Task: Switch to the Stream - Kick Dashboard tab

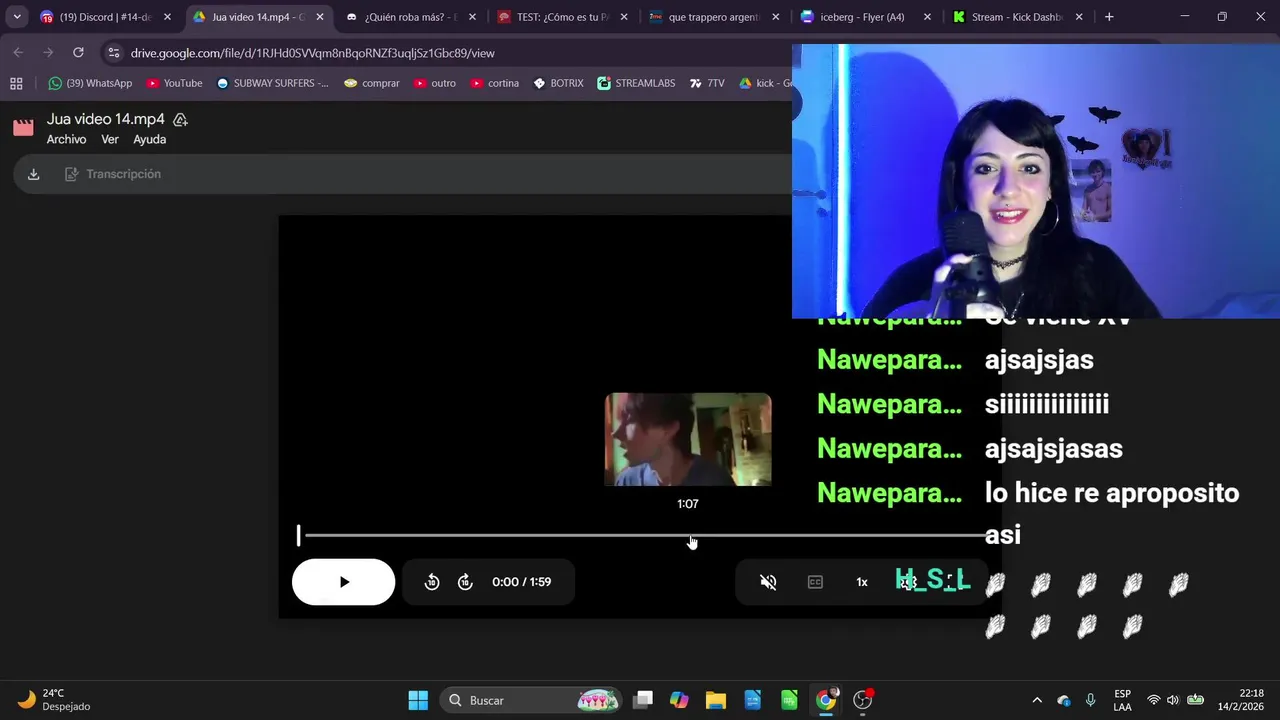Action: [x=1017, y=17]
